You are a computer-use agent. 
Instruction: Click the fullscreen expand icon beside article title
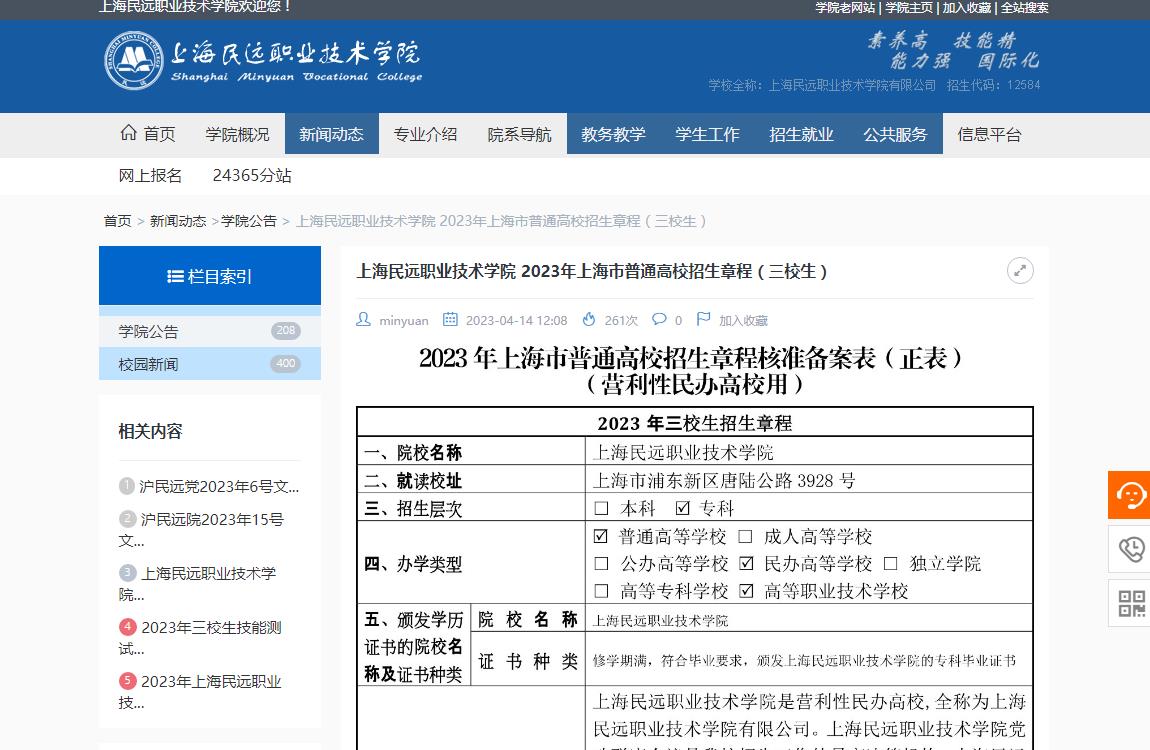coord(1020,271)
